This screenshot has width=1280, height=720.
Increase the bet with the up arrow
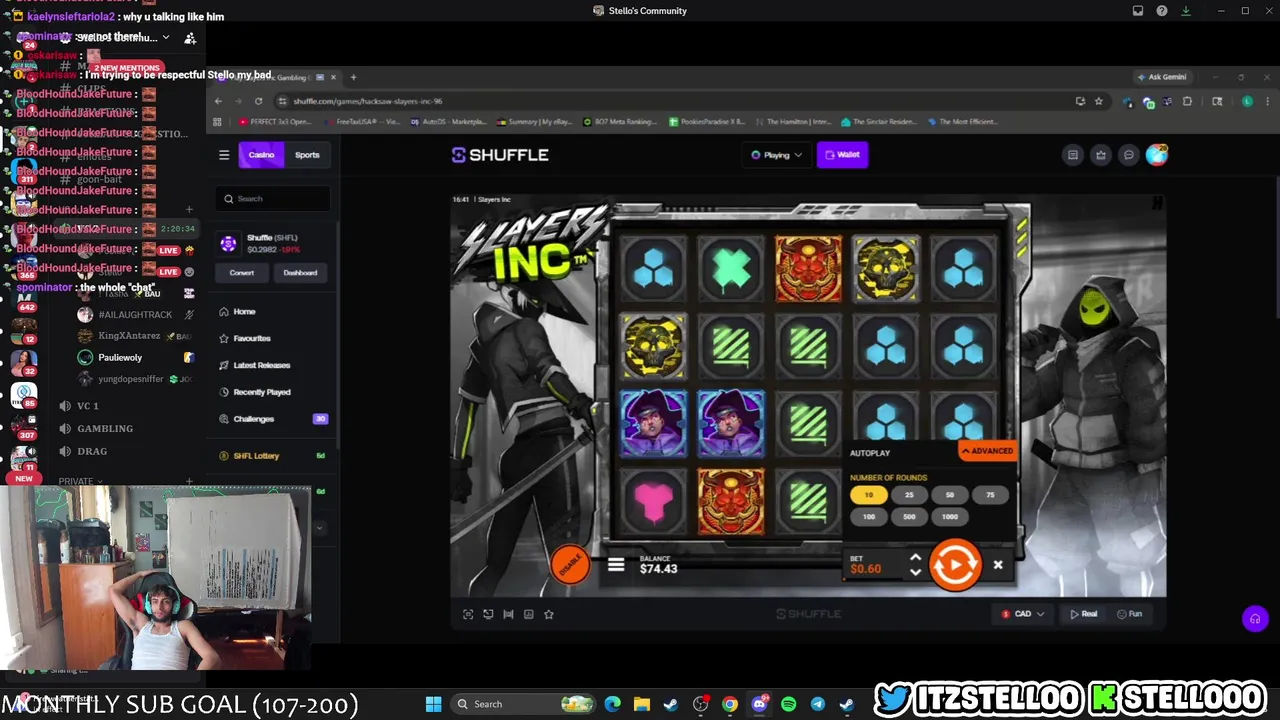point(915,558)
